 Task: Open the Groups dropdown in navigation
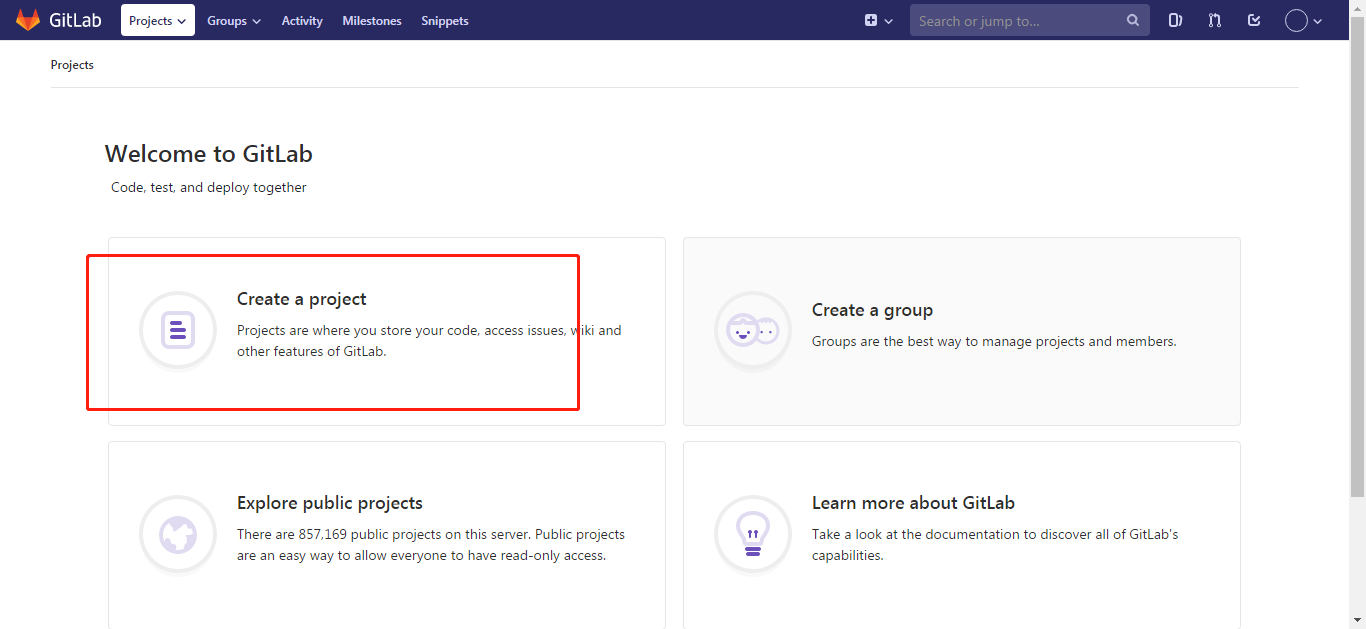click(233, 20)
